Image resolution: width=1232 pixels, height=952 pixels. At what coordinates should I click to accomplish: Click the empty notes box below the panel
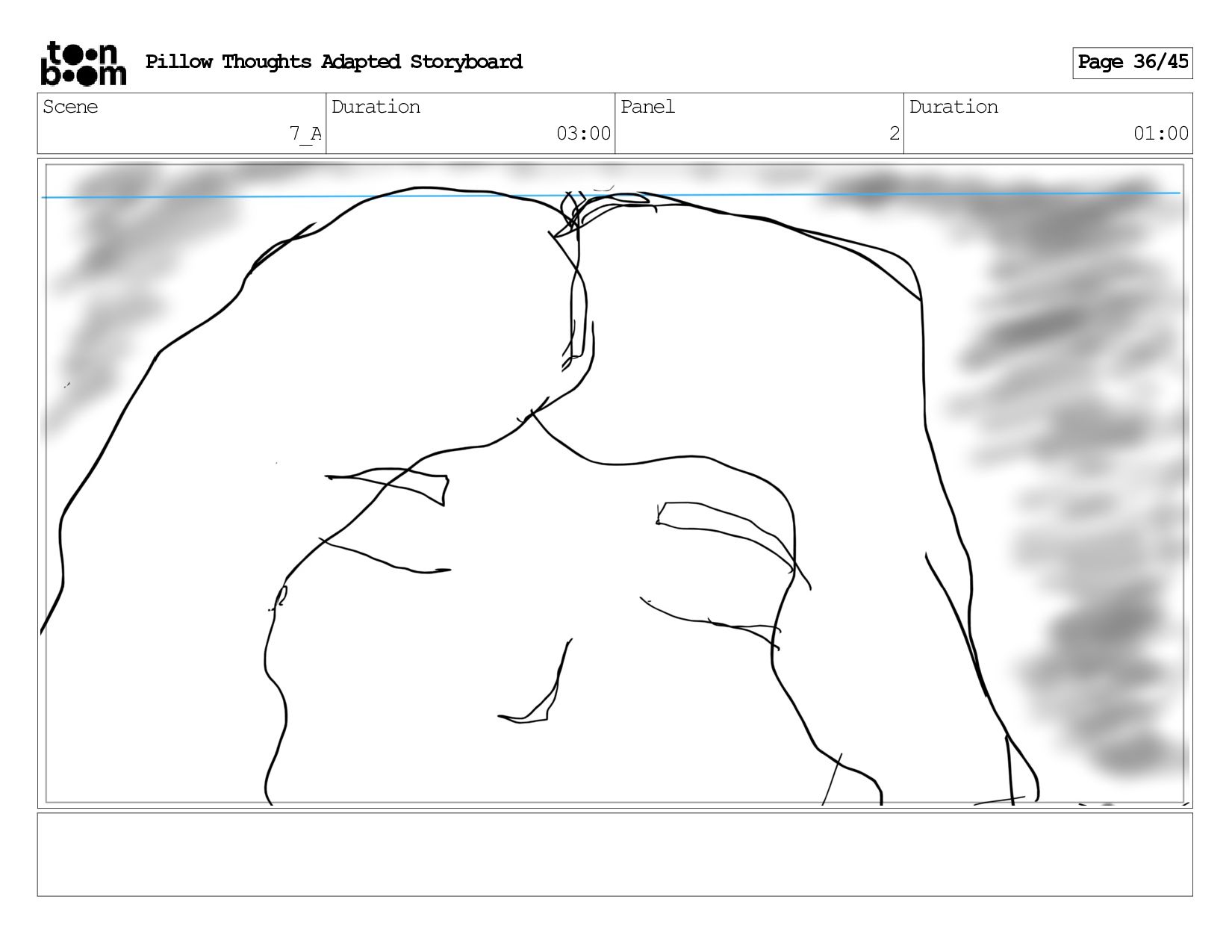pos(615,854)
